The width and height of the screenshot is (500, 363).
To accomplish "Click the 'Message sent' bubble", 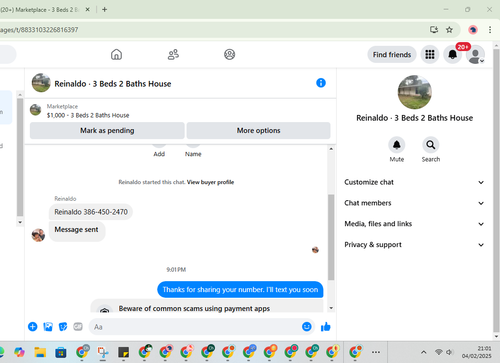I will pyautogui.click(x=77, y=230).
